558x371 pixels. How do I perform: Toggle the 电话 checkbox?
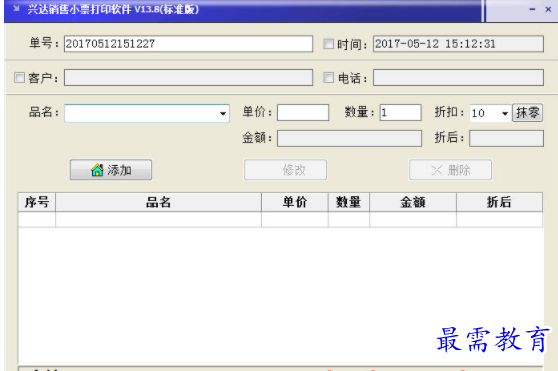[x=328, y=78]
